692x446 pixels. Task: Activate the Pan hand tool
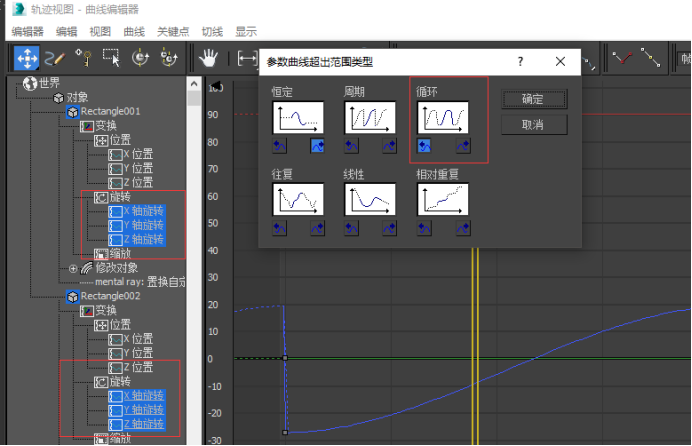click(x=208, y=58)
